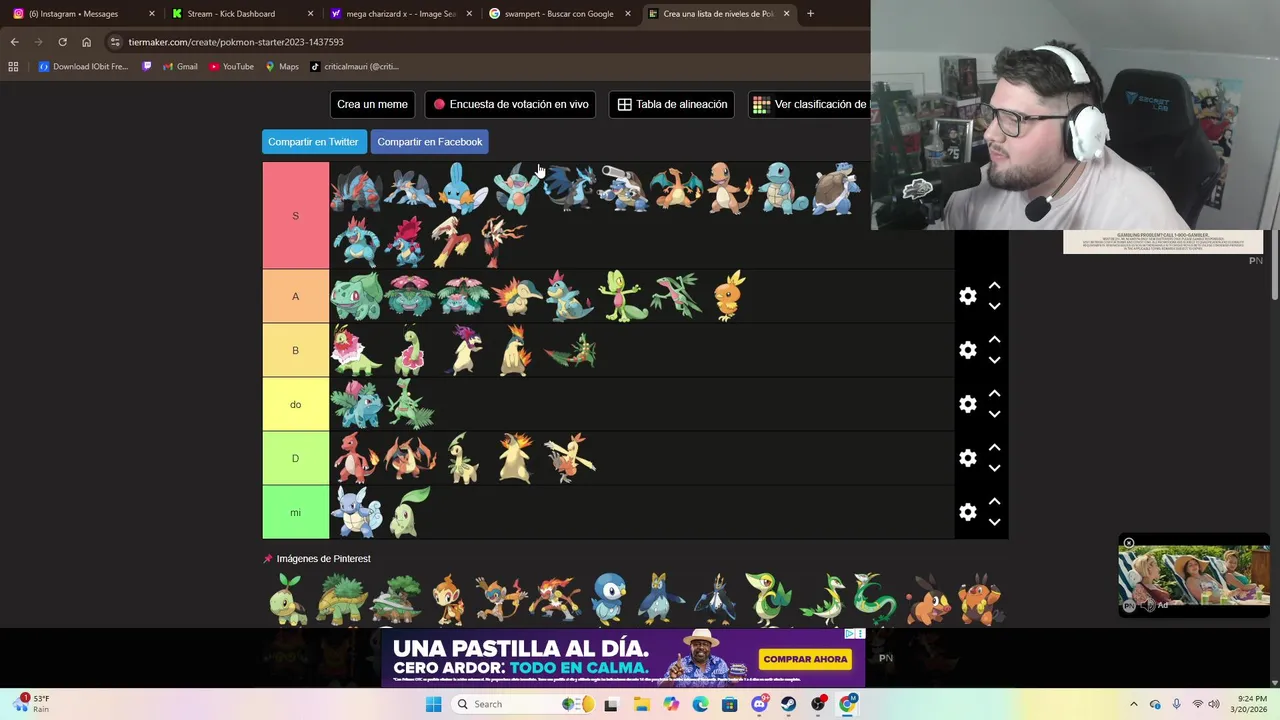This screenshot has height=720, width=1280.
Task: Select Snivy in the image pool
Action: click(769, 599)
